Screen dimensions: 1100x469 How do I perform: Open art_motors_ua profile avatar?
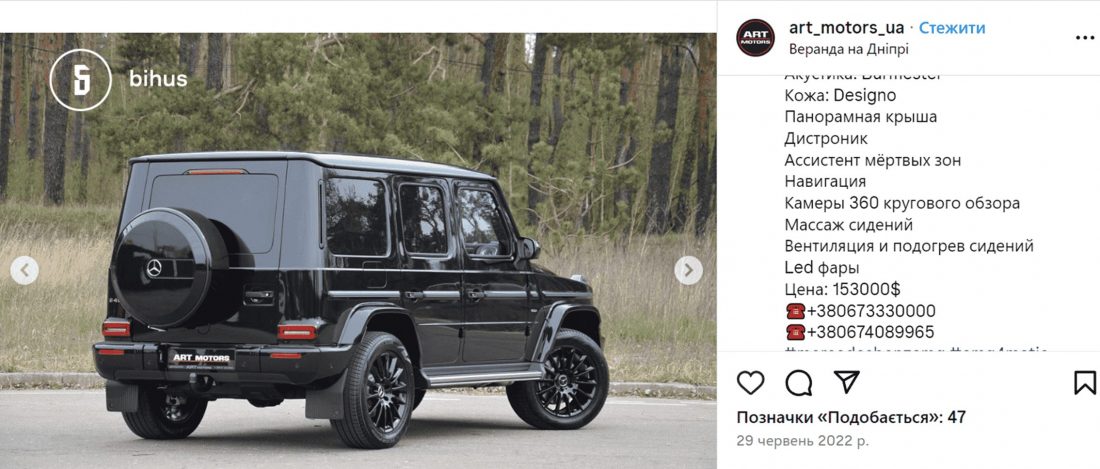[756, 38]
